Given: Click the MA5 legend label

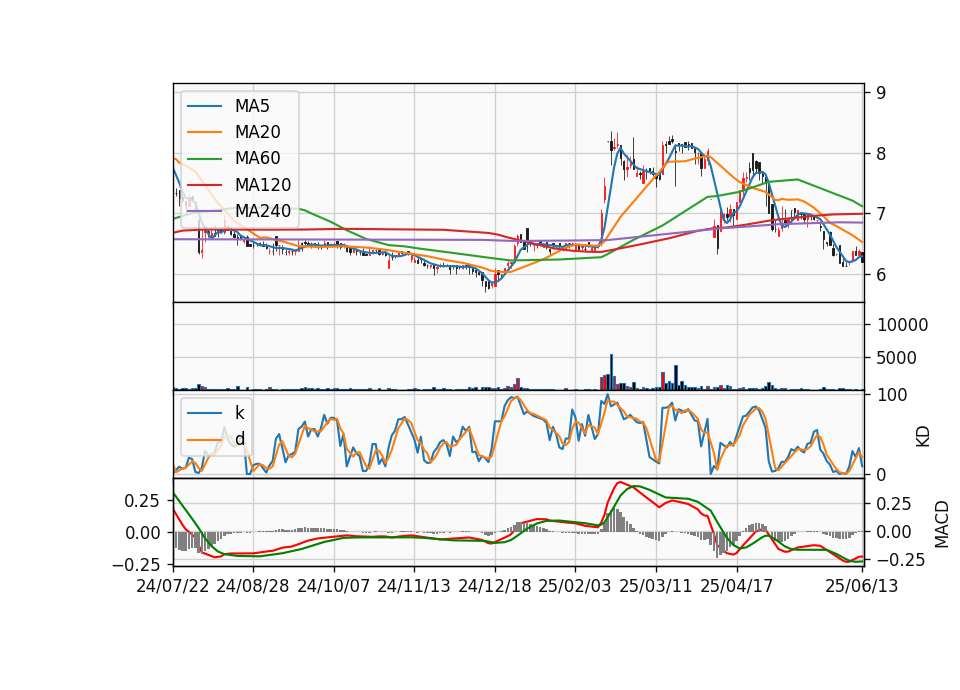Looking at the screenshot, I should coord(252,106).
